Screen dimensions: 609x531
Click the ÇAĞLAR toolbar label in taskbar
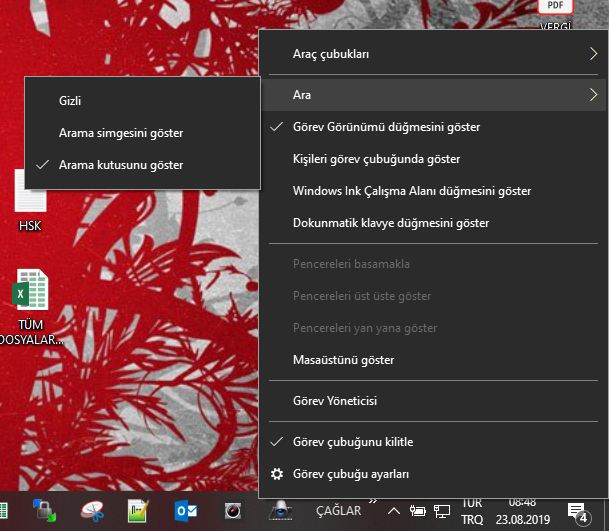(x=338, y=511)
